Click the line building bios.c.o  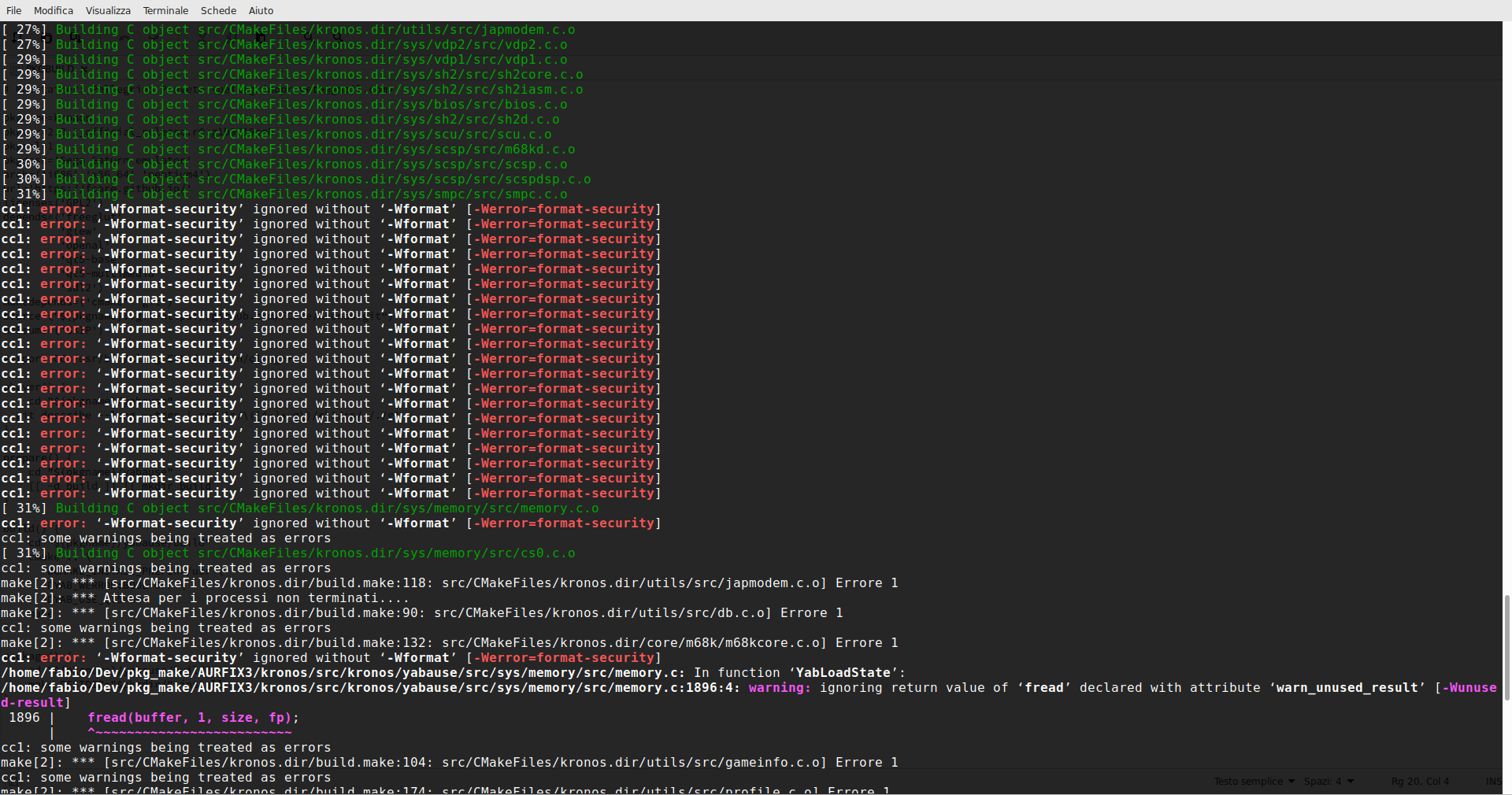284,105
